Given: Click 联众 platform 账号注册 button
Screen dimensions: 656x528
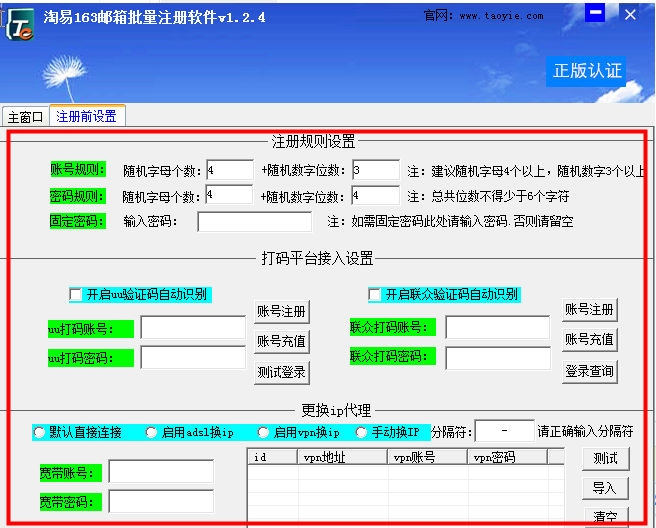Looking at the screenshot, I should pyautogui.click(x=589, y=310).
